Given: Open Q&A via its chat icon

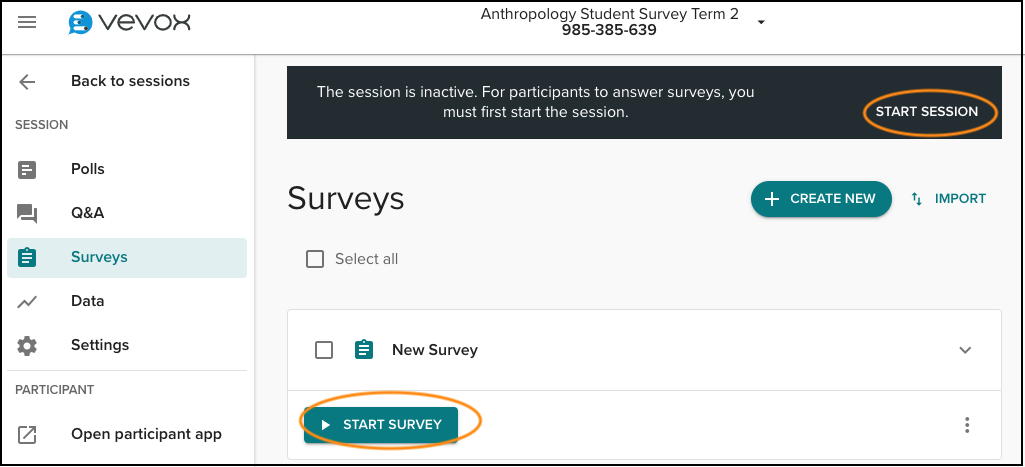Looking at the screenshot, I should click(27, 214).
